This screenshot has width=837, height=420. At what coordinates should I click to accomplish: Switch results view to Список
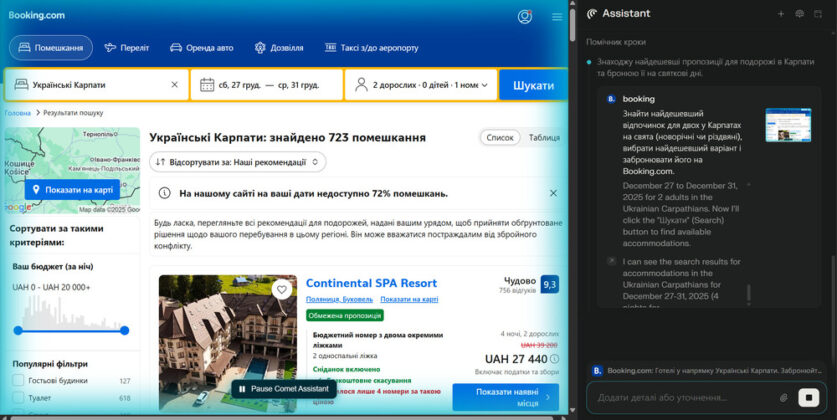(x=500, y=138)
